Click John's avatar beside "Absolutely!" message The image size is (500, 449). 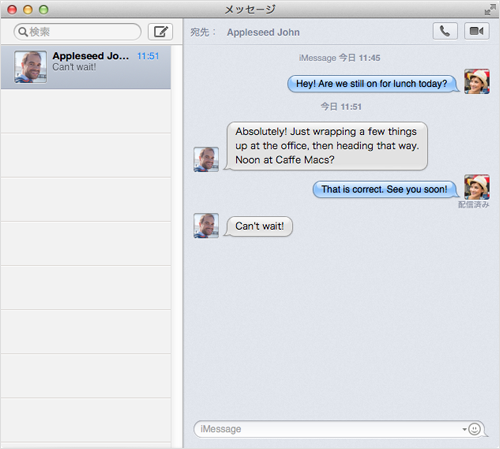[x=206, y=159]
